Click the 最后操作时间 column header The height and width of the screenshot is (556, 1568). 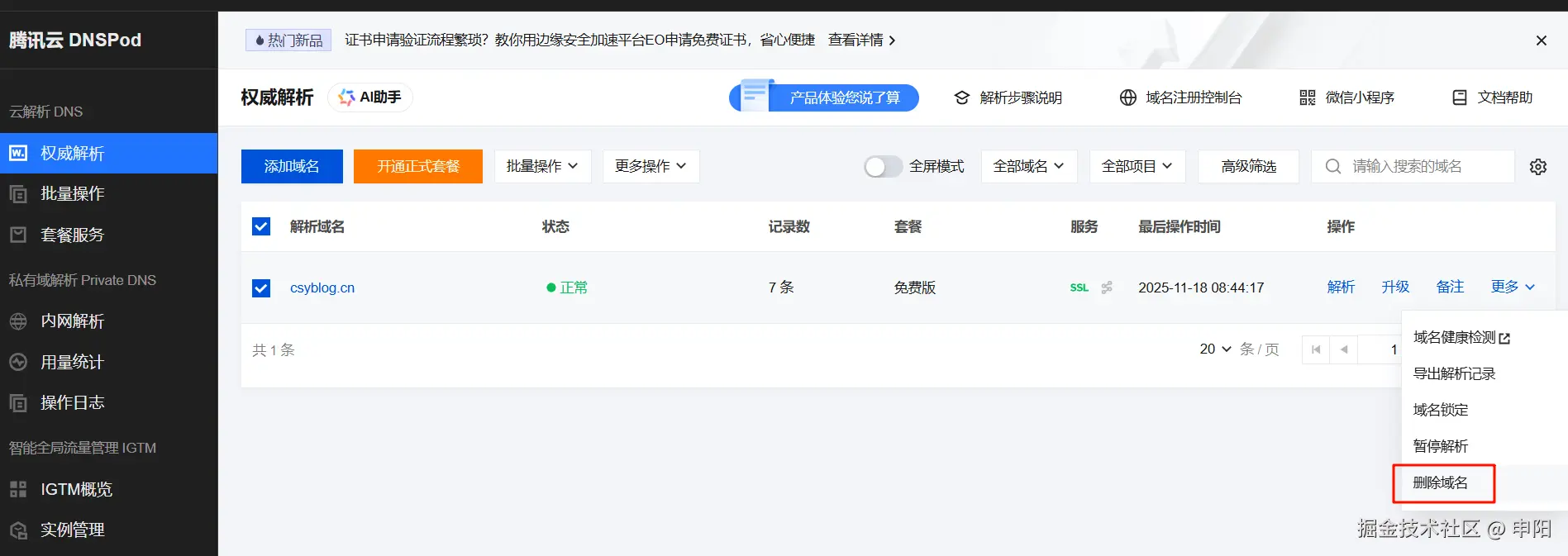coord(1180,226)
